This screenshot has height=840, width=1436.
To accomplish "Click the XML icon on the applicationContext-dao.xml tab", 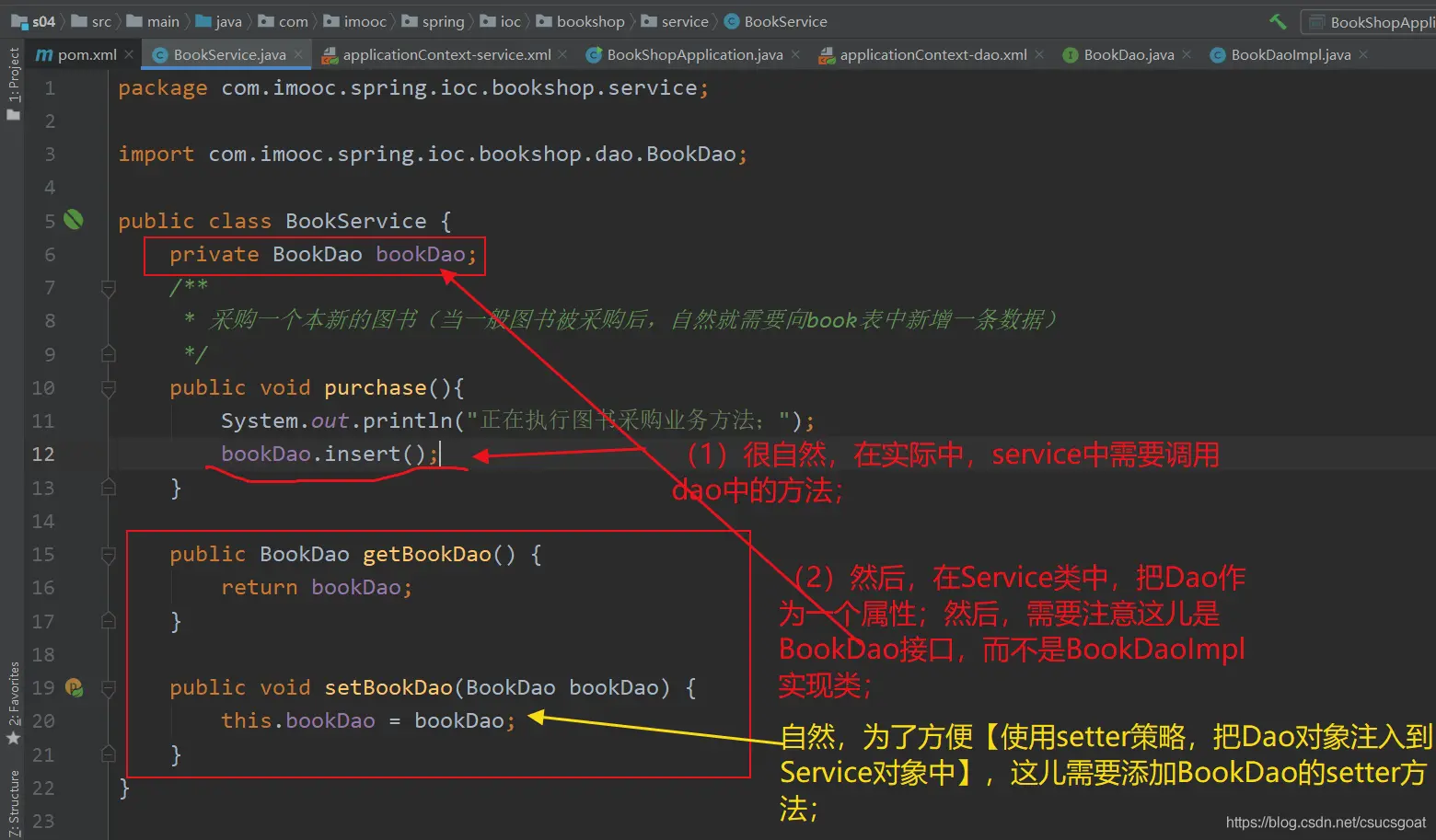I will [826, 55].
